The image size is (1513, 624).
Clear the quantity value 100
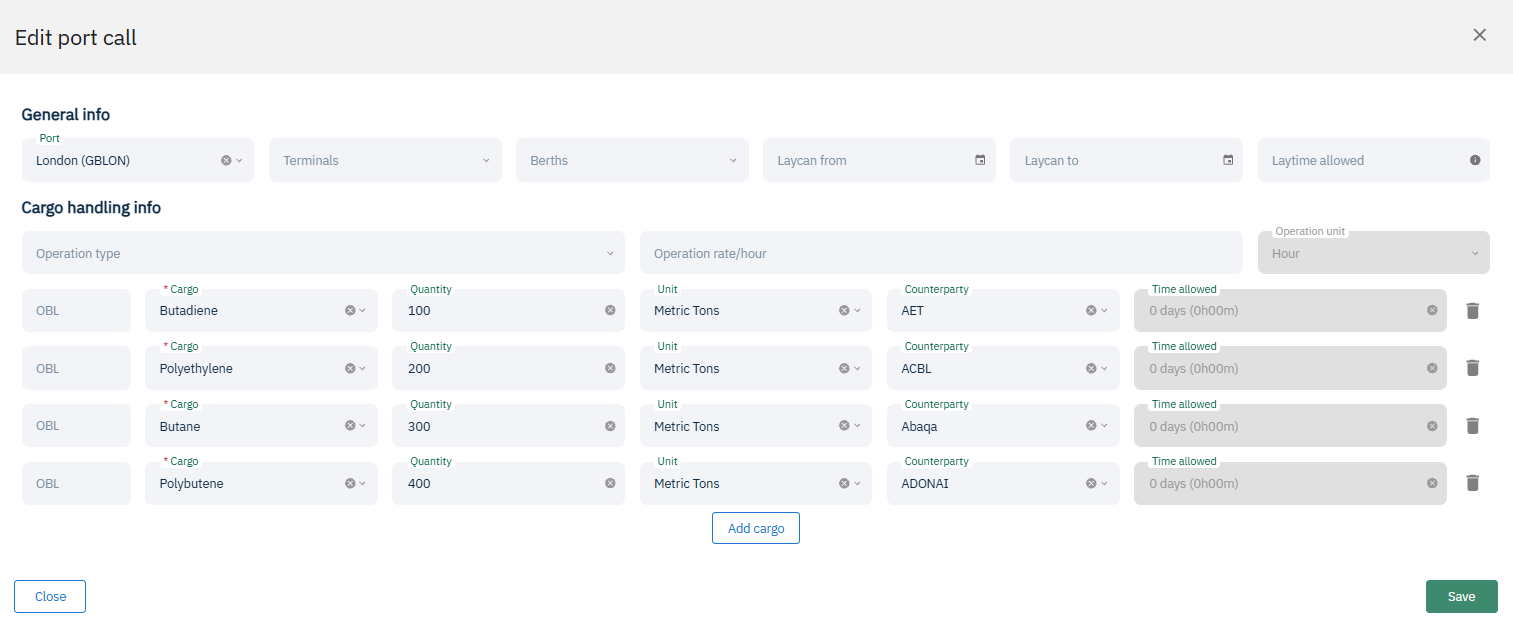[610, 310]
